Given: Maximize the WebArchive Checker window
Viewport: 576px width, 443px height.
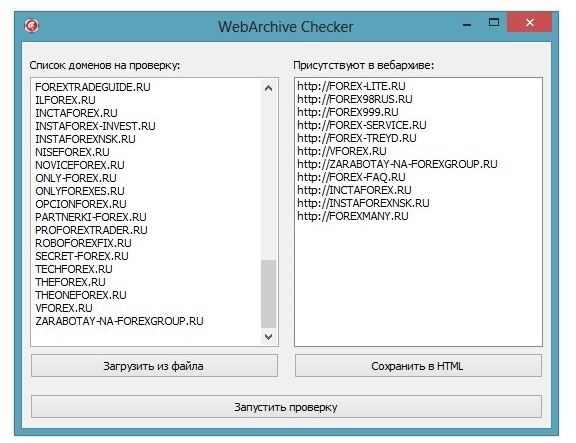Looking at the screenshot, I should pos(494,23).
